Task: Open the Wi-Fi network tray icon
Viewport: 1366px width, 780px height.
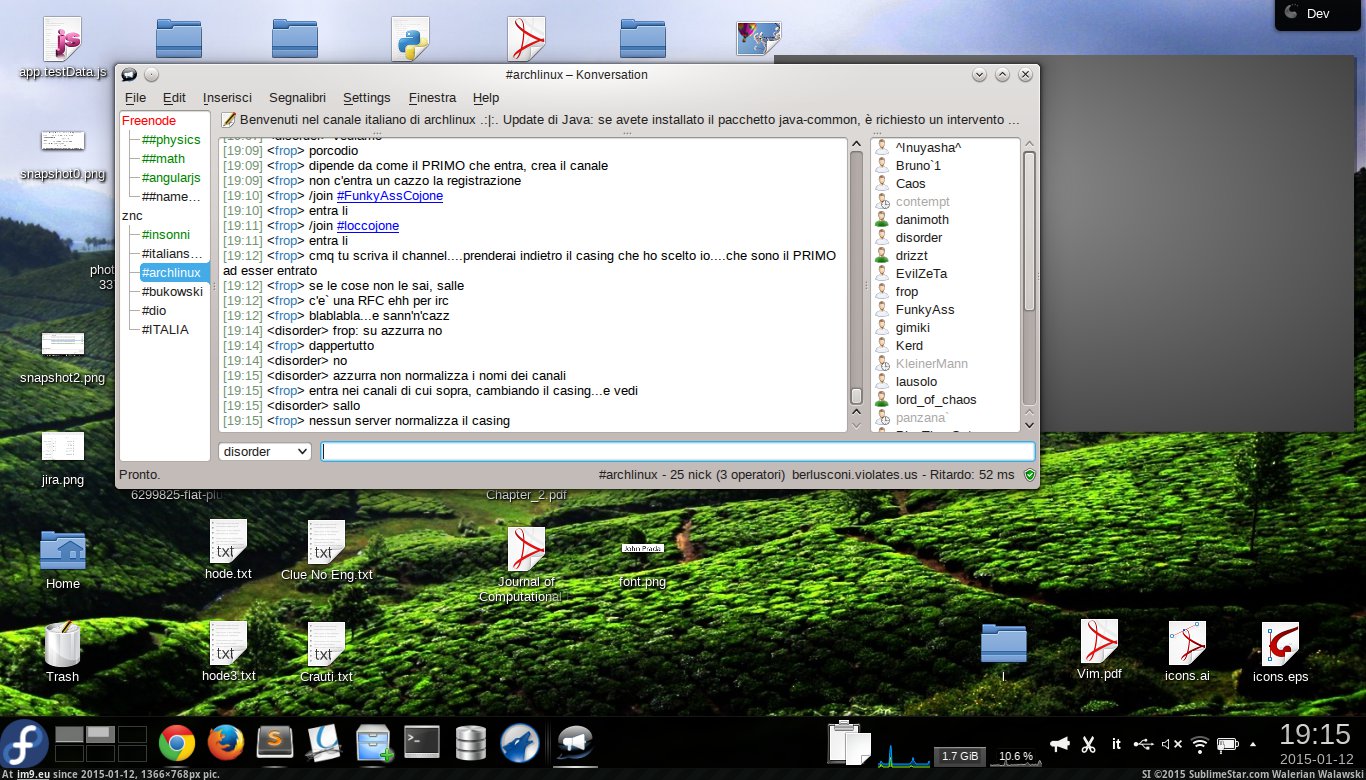Action: (1200, 744)
